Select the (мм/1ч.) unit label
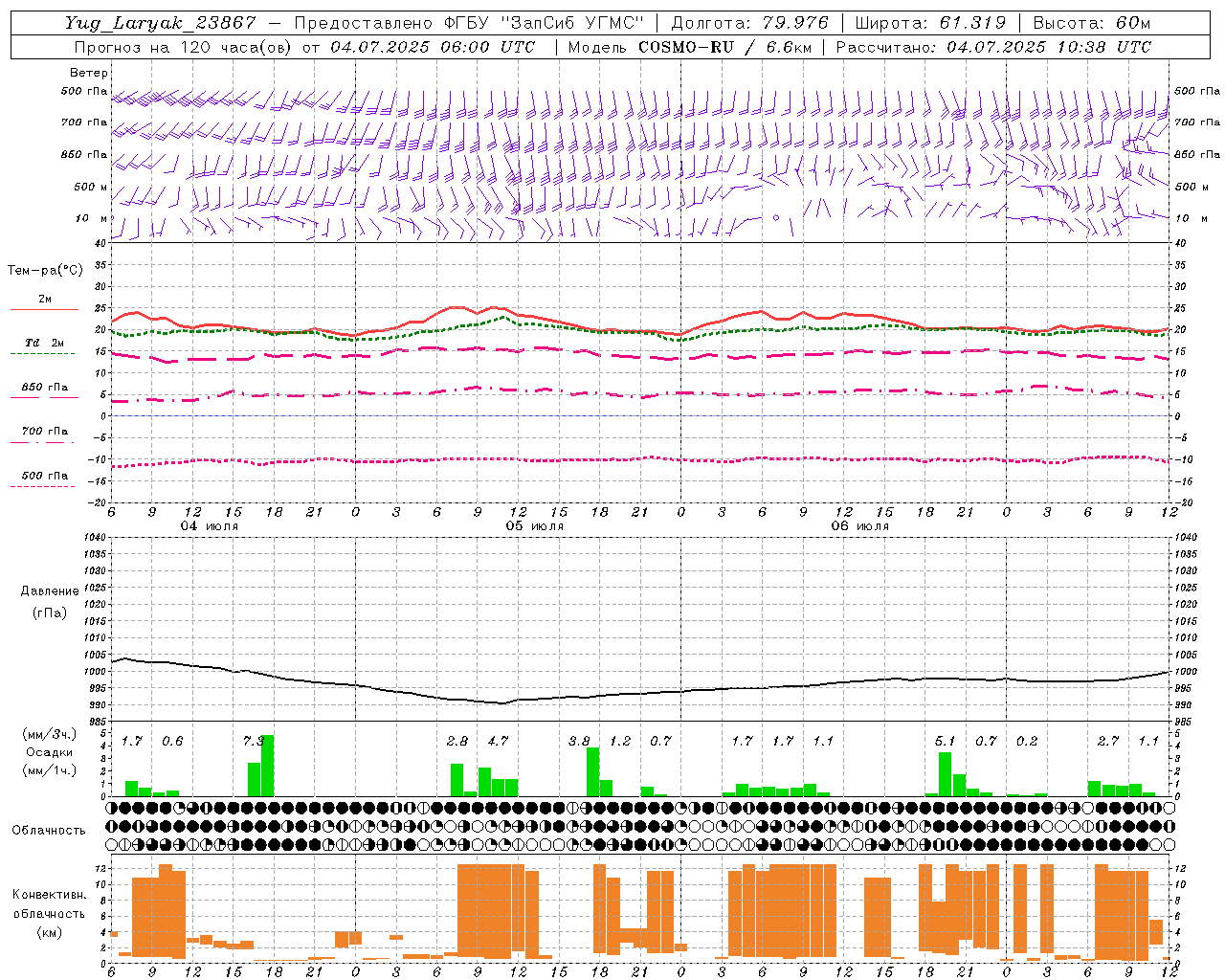The height and width of the screenshot is (980, 1225). pyautogui.click(x=49, y=770)
